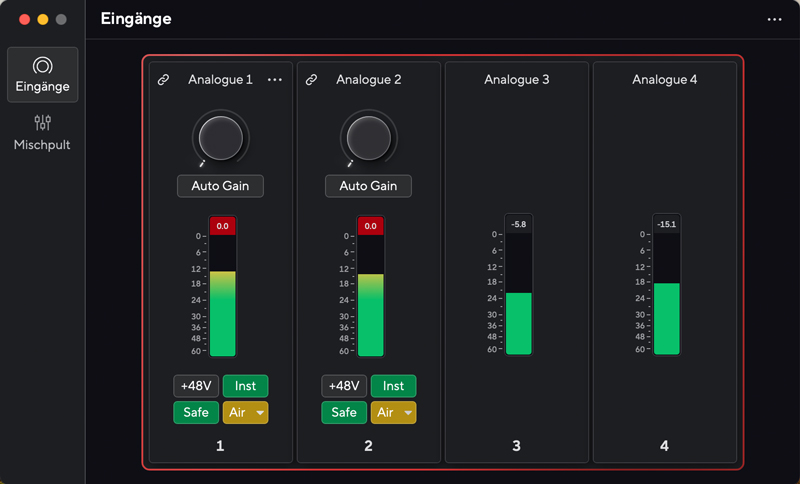Toggle +48V phantom power on channel 1
This screenshot has width=800, height=484.
click(196, 386)
